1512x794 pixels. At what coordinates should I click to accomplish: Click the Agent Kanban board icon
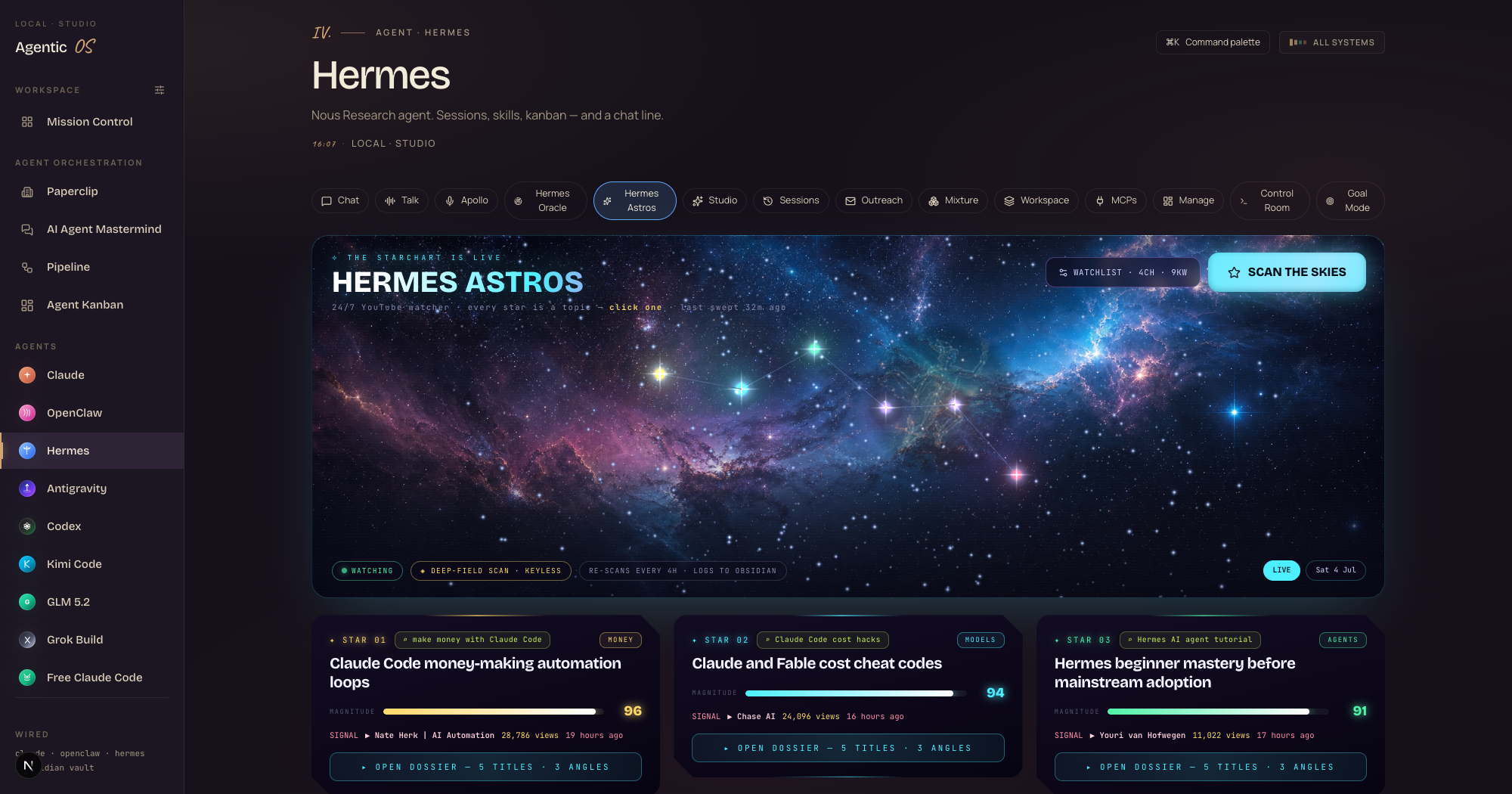click(27, 305)
